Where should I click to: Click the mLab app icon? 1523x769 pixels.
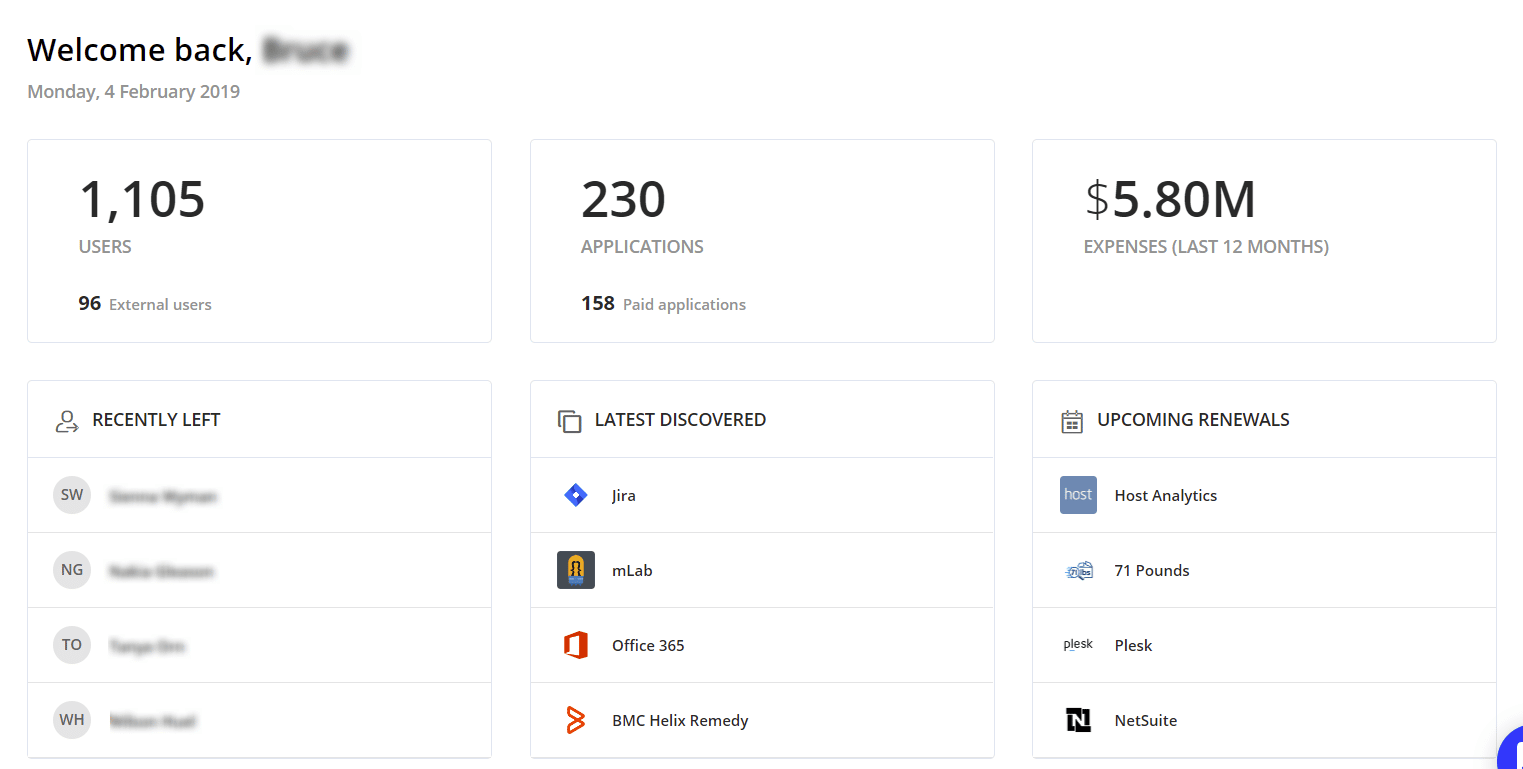point(575,570)
